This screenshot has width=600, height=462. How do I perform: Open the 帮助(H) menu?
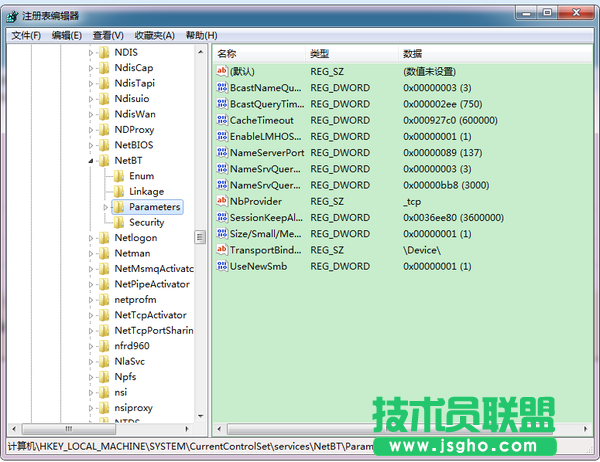[201, 36]
